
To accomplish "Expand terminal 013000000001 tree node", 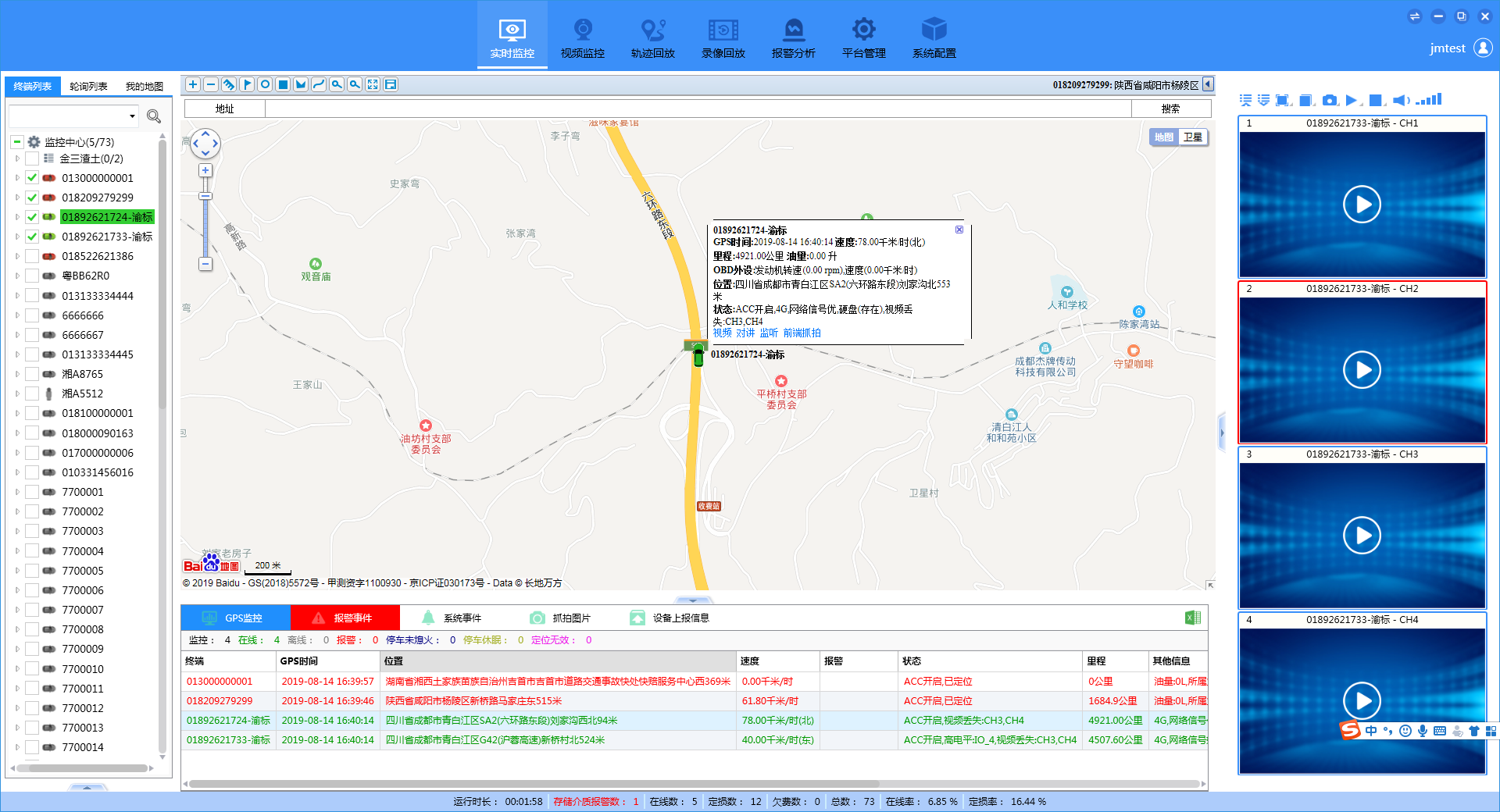I will point(17,178).
